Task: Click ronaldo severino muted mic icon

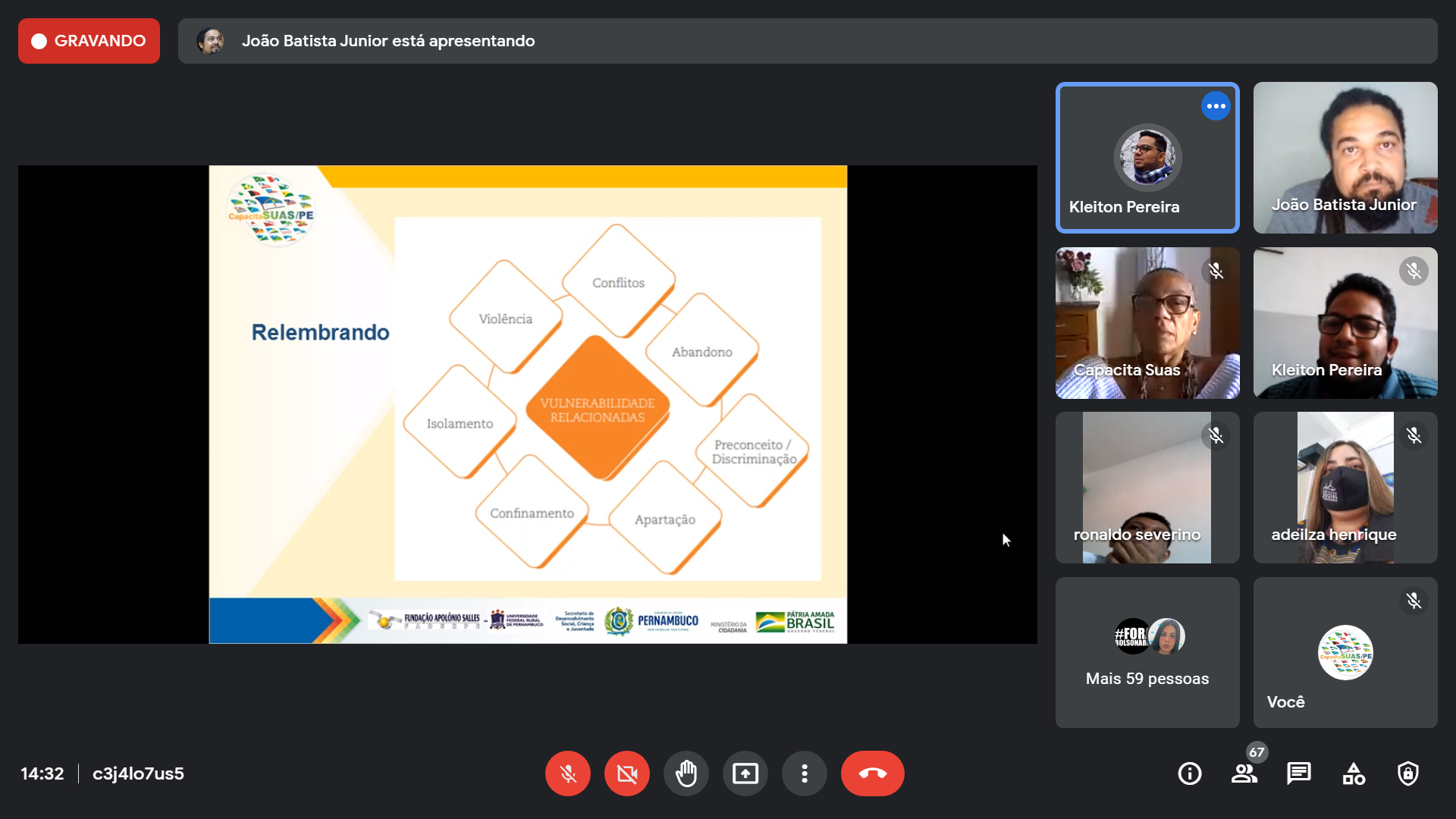Action: click(x=1216, y=435)
